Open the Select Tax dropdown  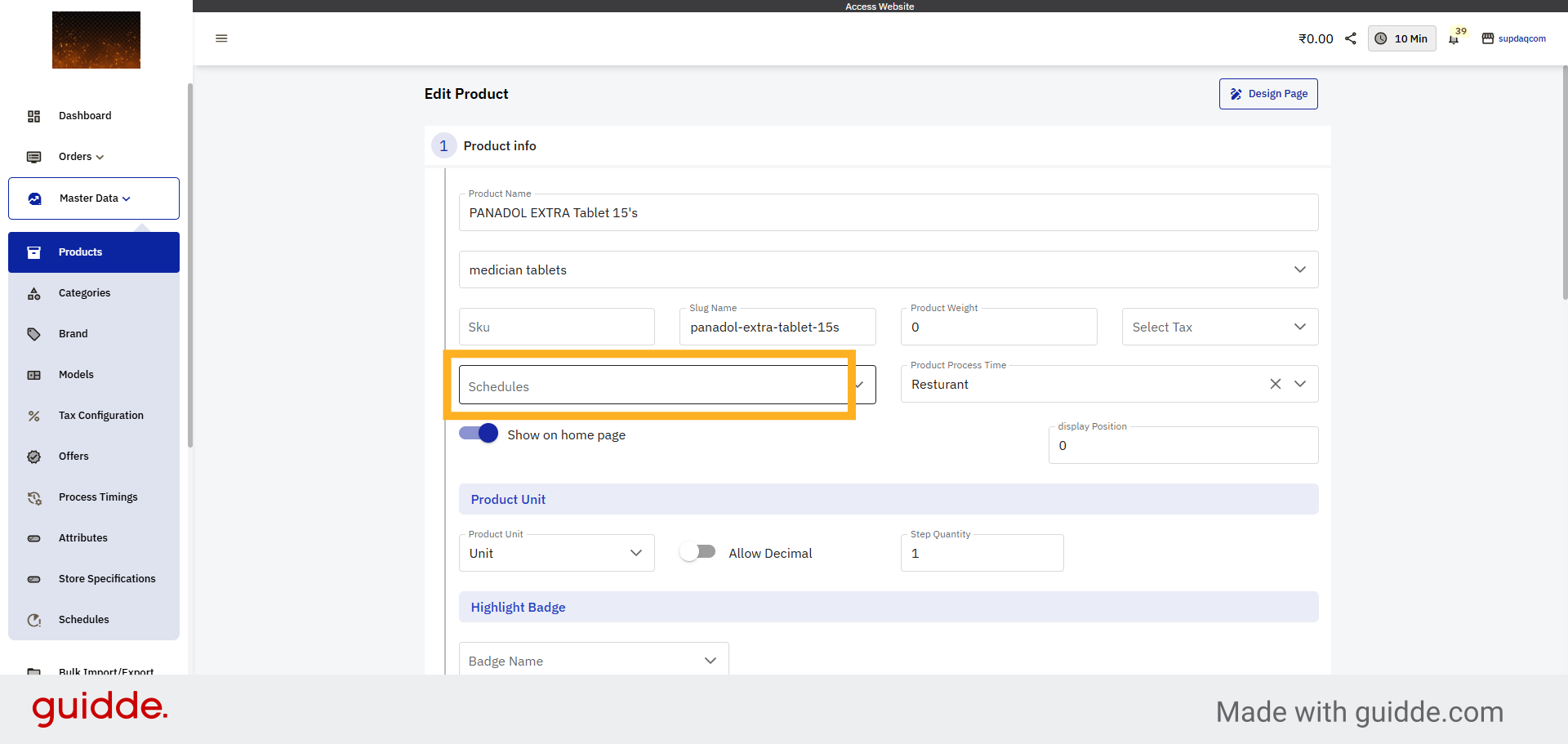(x=1219, y=327)
